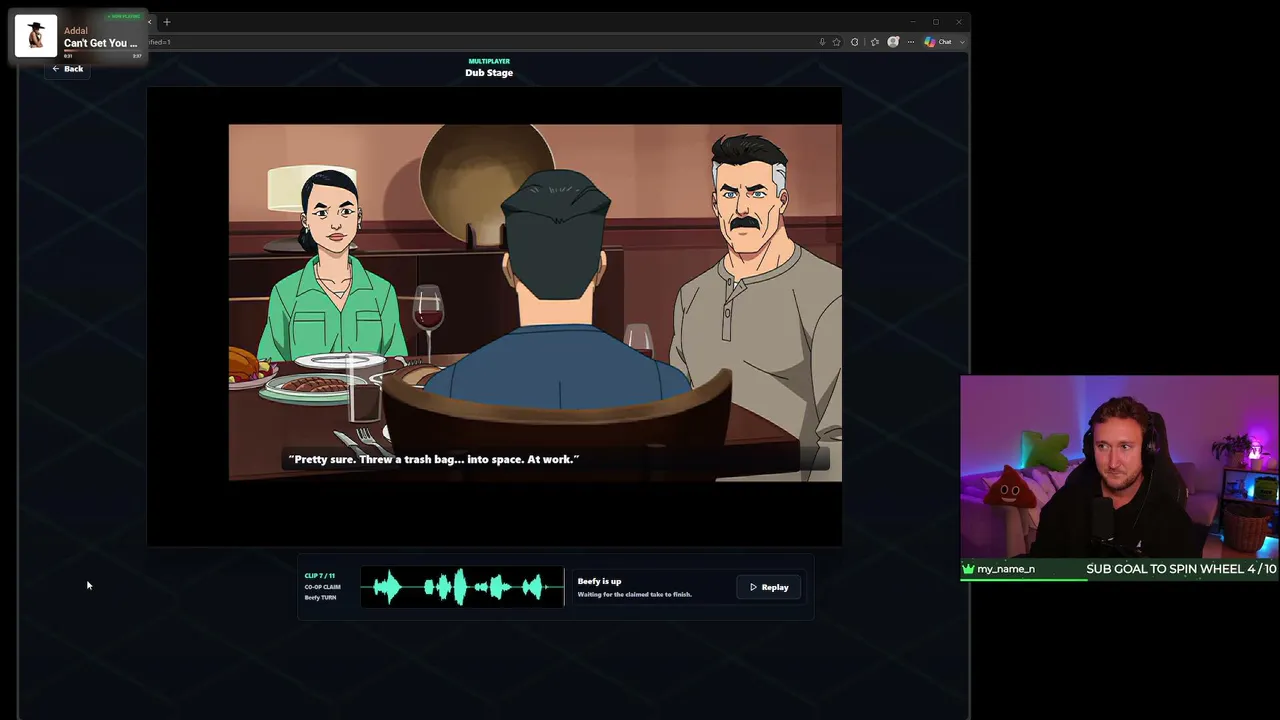Click the album art in the now playing widget
The image size is (1280, 720).
point(36,36)
